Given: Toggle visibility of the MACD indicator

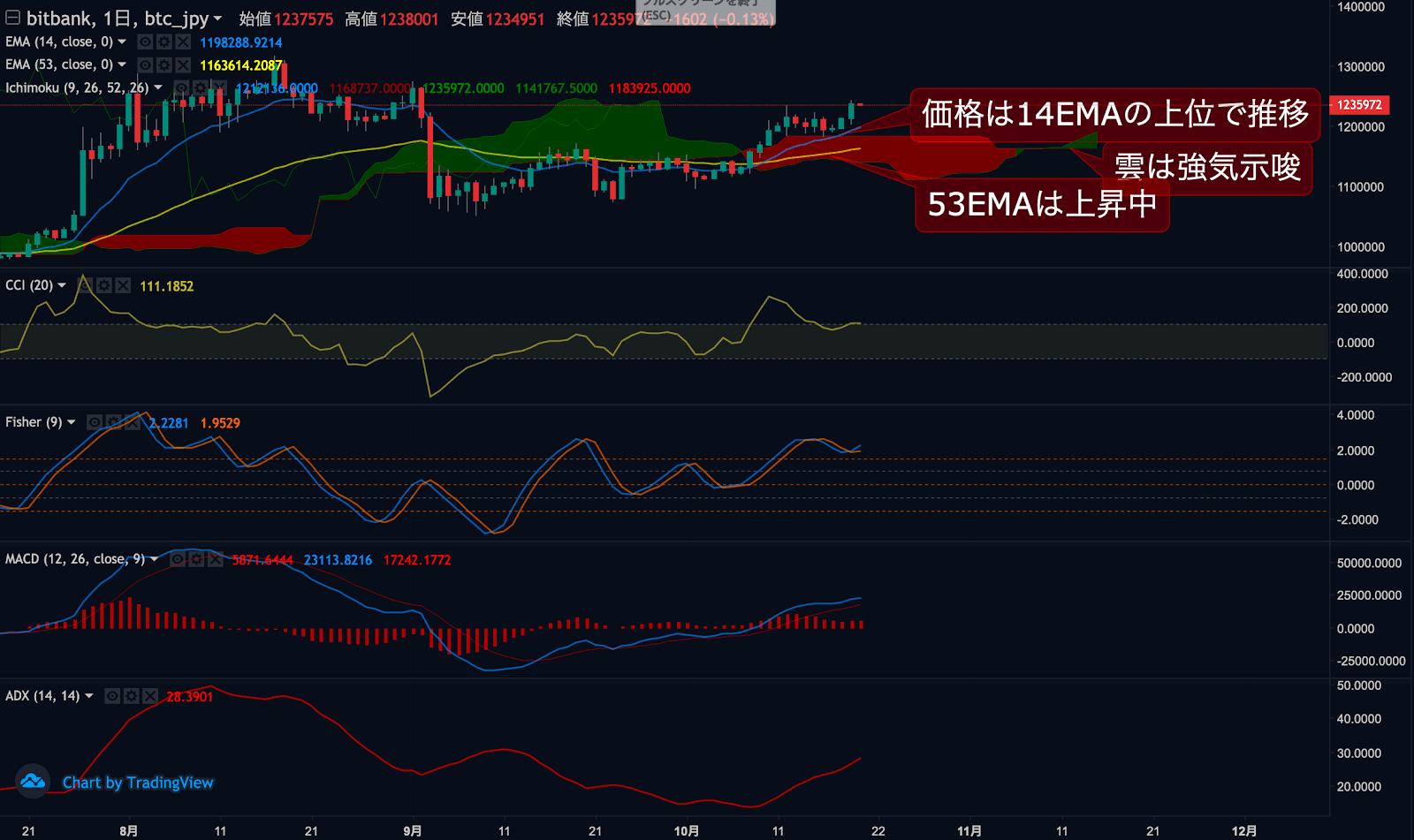Looking at the screenshot, I should coord(178,559).
